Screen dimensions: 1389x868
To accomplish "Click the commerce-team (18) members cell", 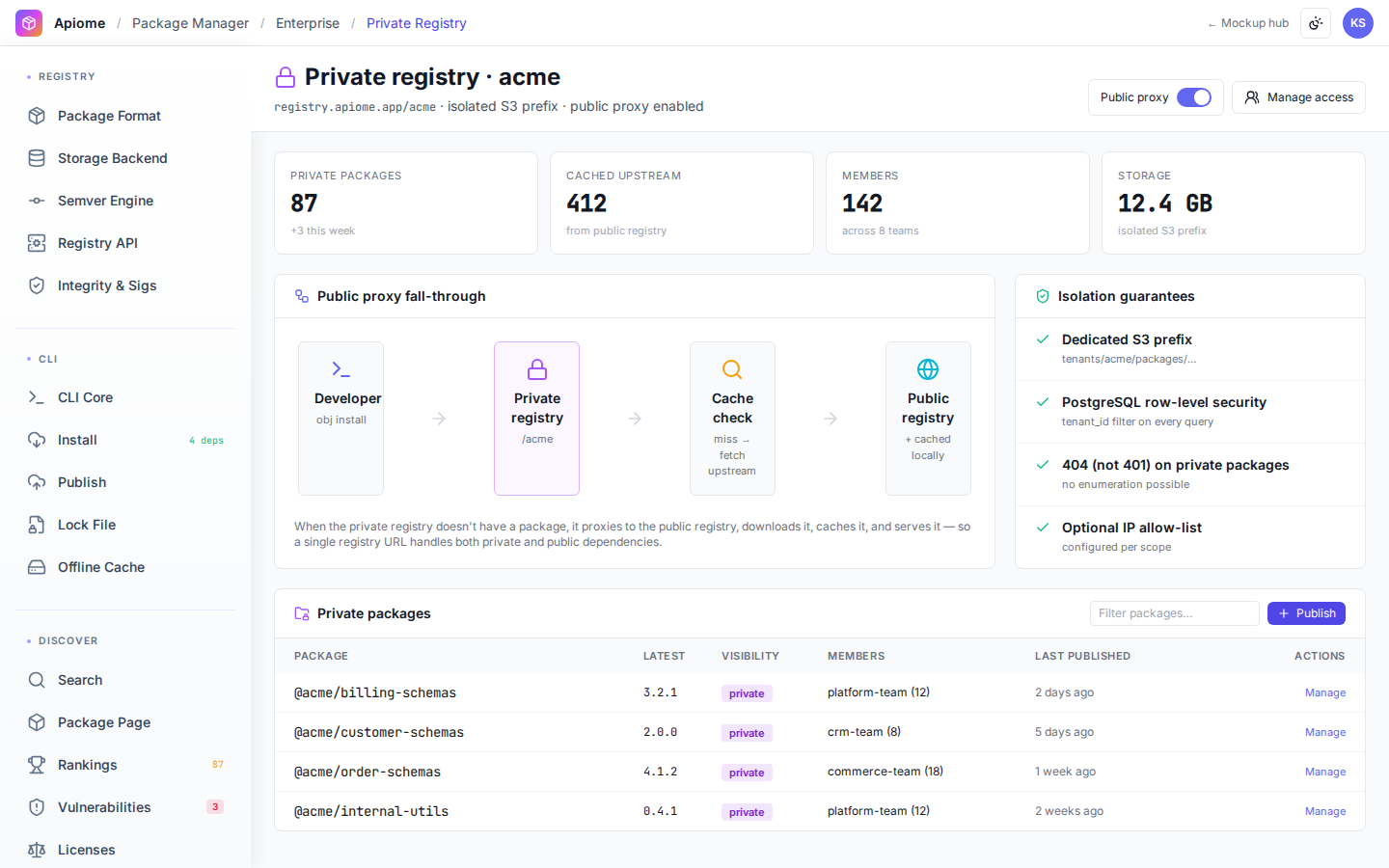I will coord(885,772).
